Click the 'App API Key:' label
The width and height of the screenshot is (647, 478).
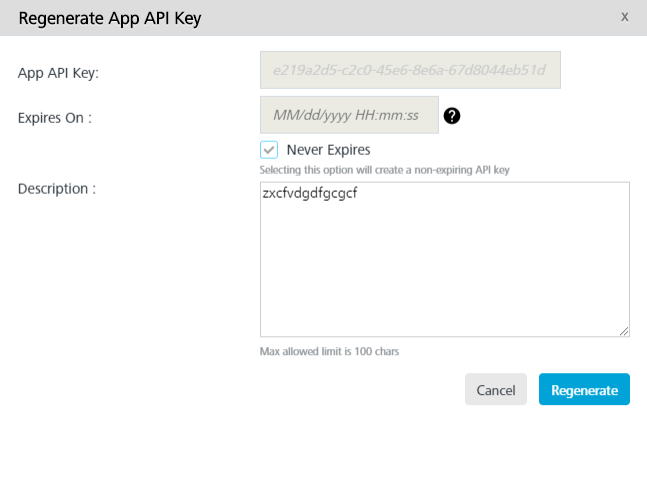[x=58, y=73]
